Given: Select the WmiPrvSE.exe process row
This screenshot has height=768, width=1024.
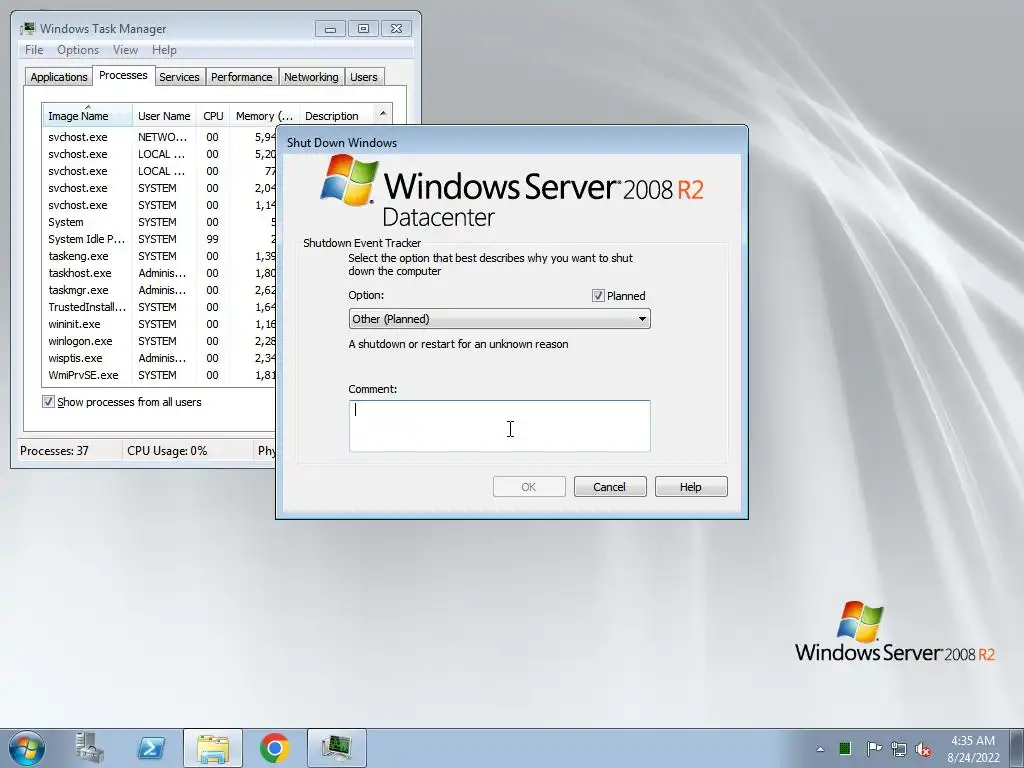Looking at the screenshot, I should (159, 375).
